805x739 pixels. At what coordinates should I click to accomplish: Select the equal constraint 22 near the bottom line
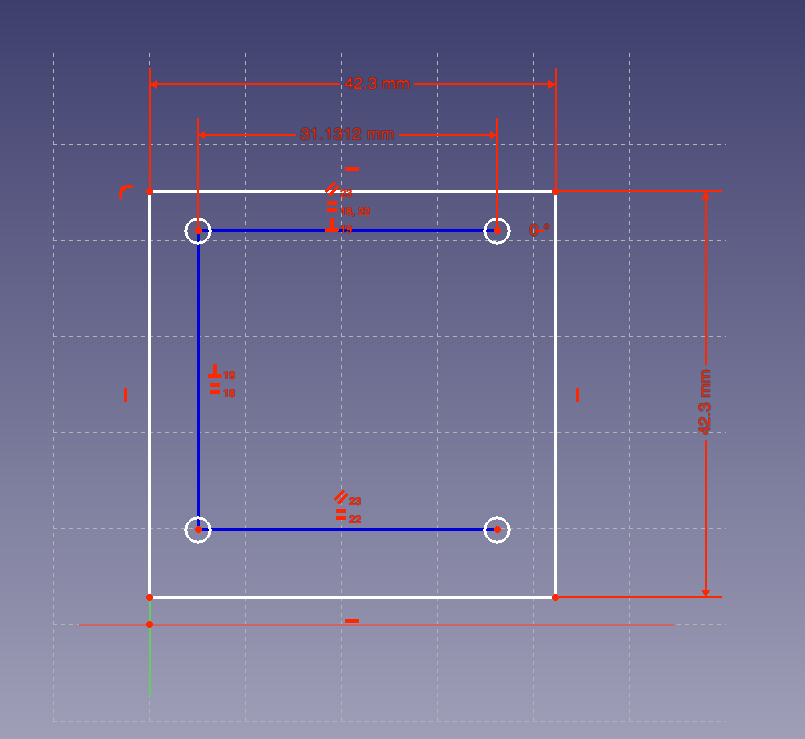(342, 514)
